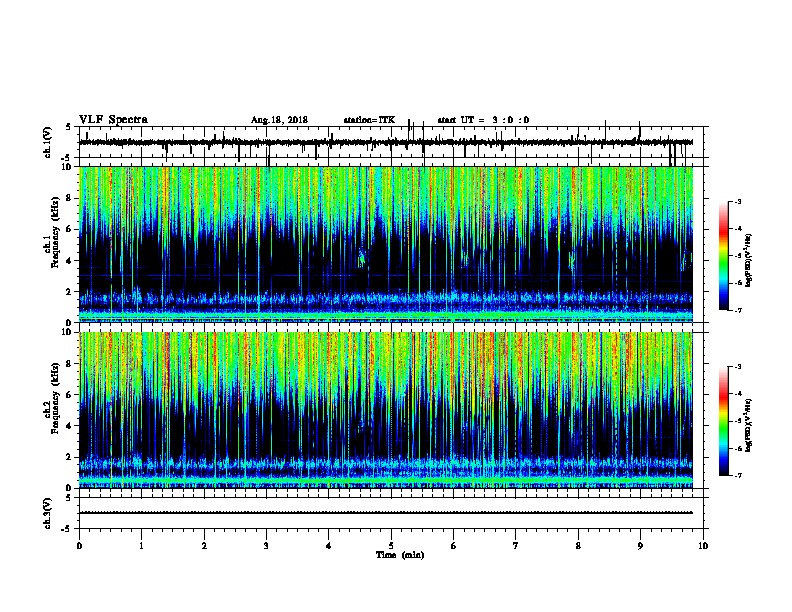Click the ch.1 "Frequency (kHz)" axis label
This screenshot has width=792, height=612.
coord(56,232)
